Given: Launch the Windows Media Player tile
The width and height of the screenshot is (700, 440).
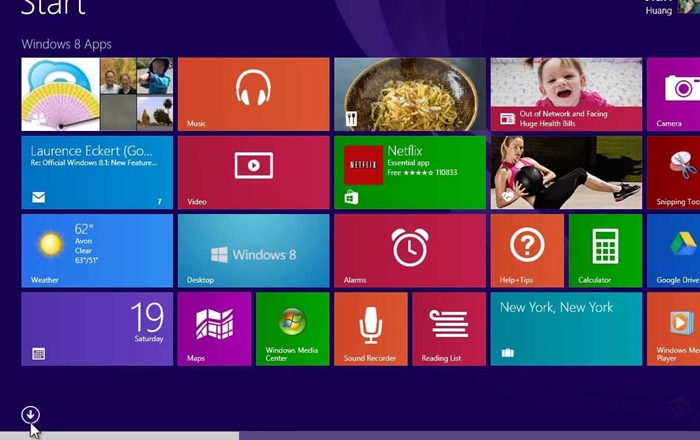Looking at the screenshot, I should [x=674, y=329].
